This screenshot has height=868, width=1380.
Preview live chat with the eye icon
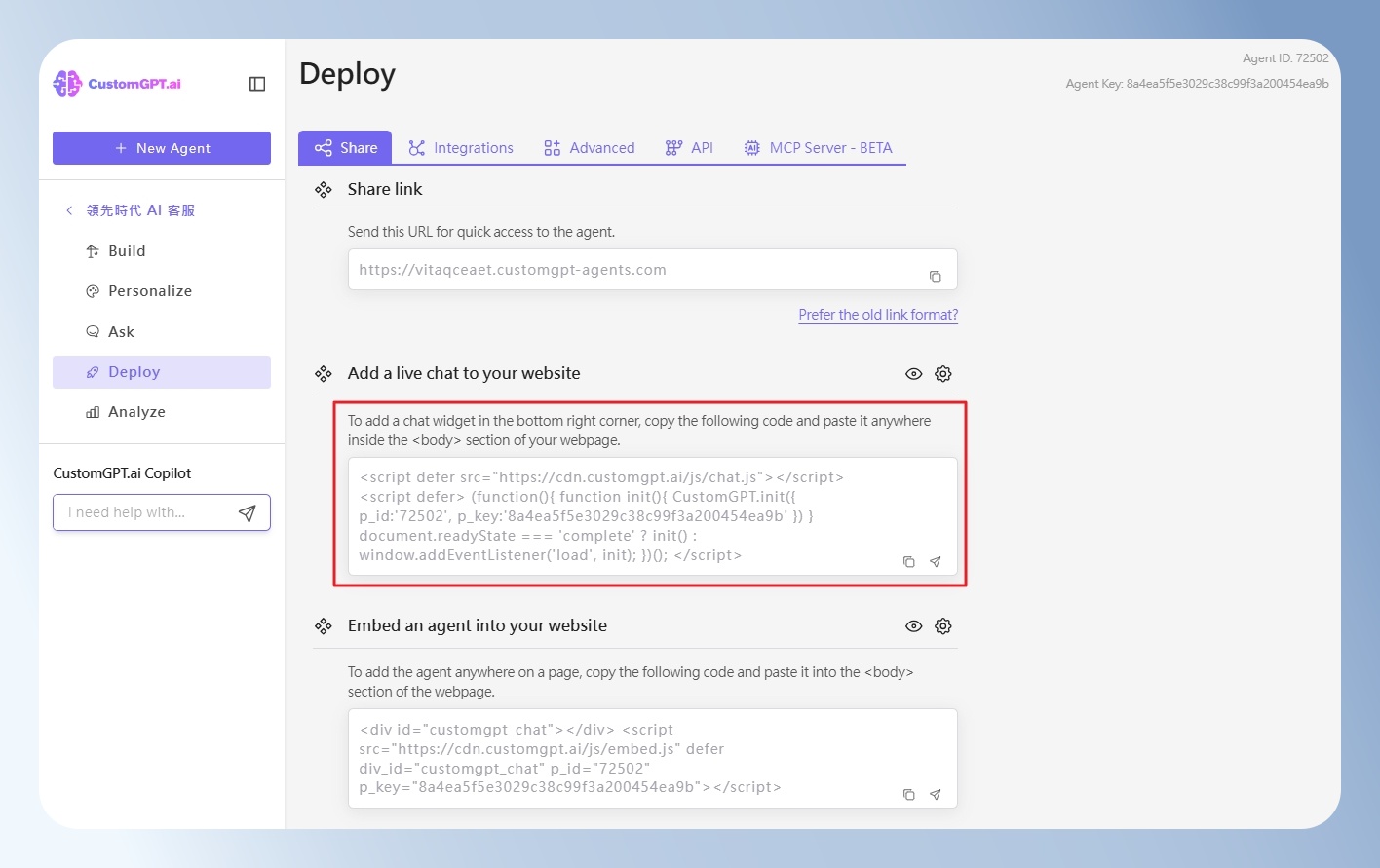point(913,374)
